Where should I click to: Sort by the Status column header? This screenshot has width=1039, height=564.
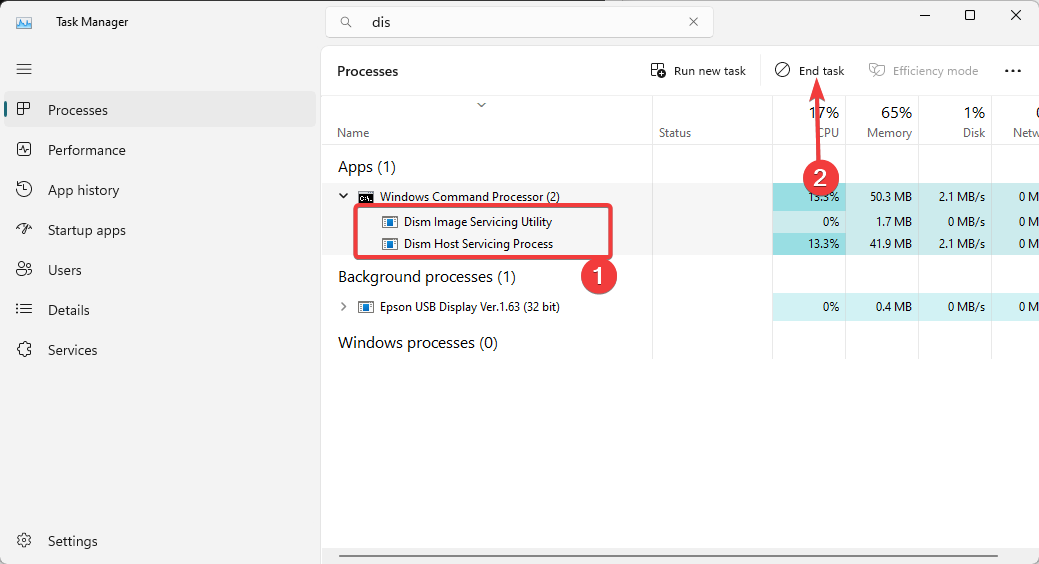pyautogui.click(x=712, y=121)
